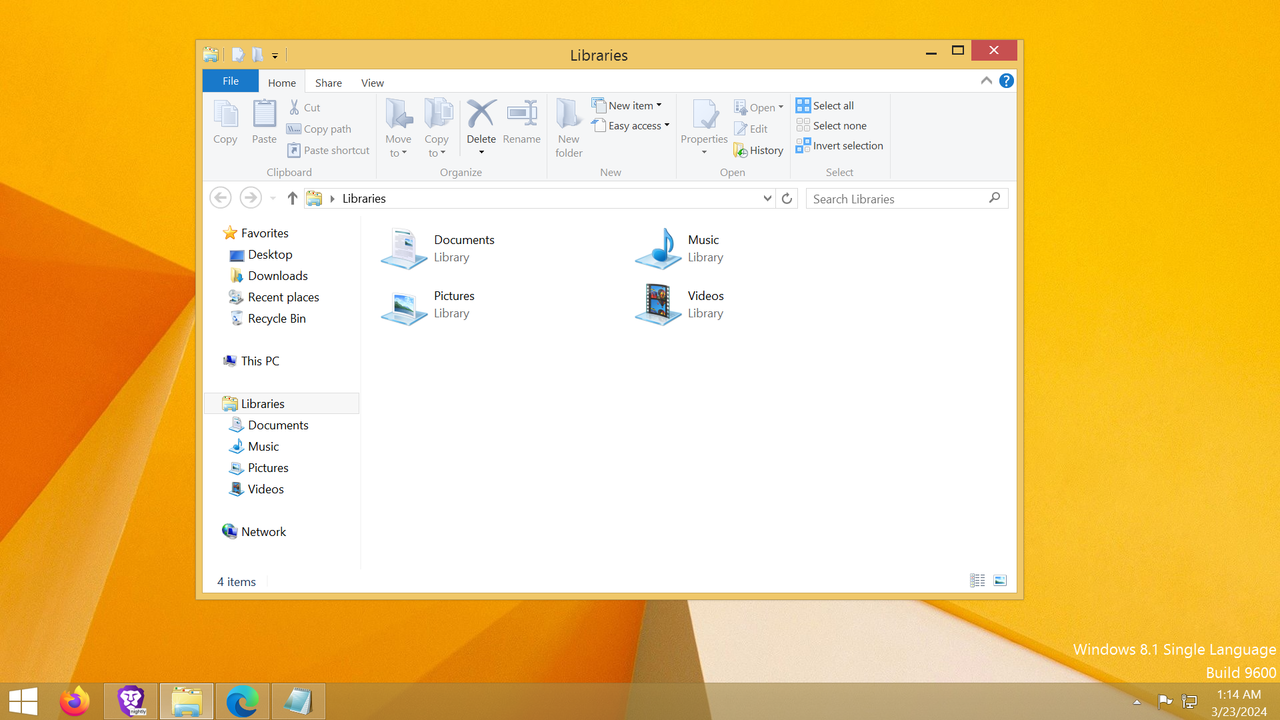Select the Videos library item
The image size is (1280, 720).
[680, 304]
